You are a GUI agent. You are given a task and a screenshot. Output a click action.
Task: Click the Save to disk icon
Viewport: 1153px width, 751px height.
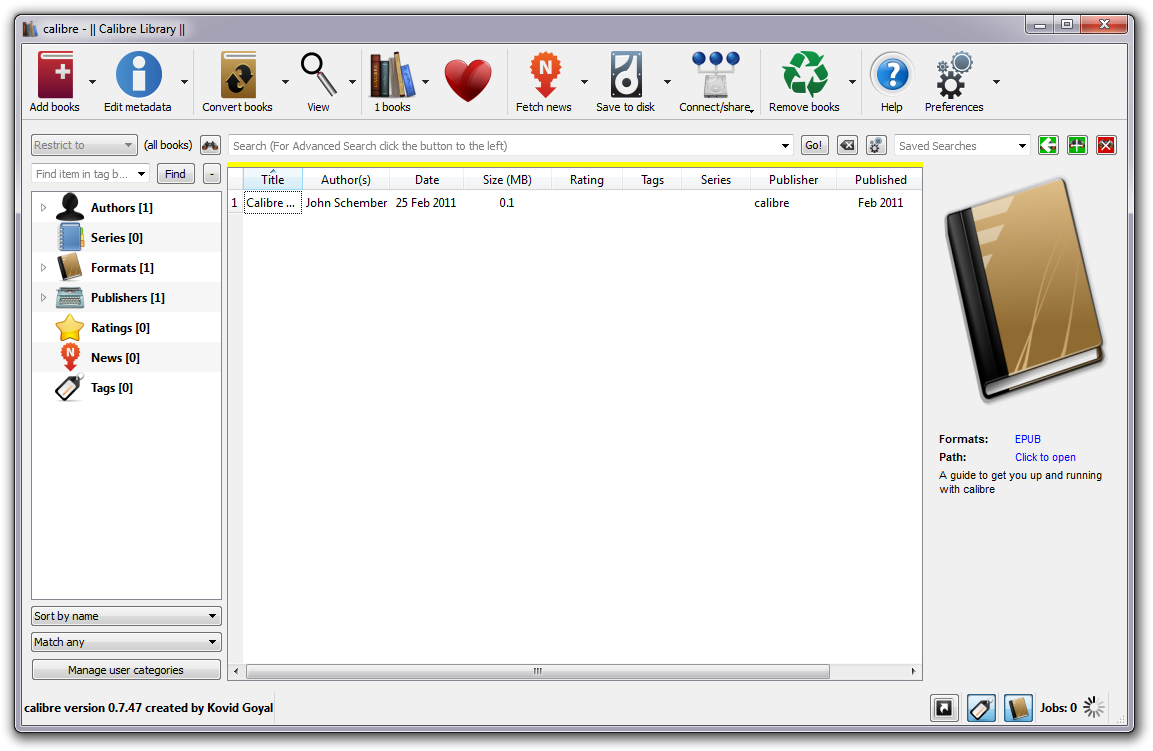click(x=626, y=74)
